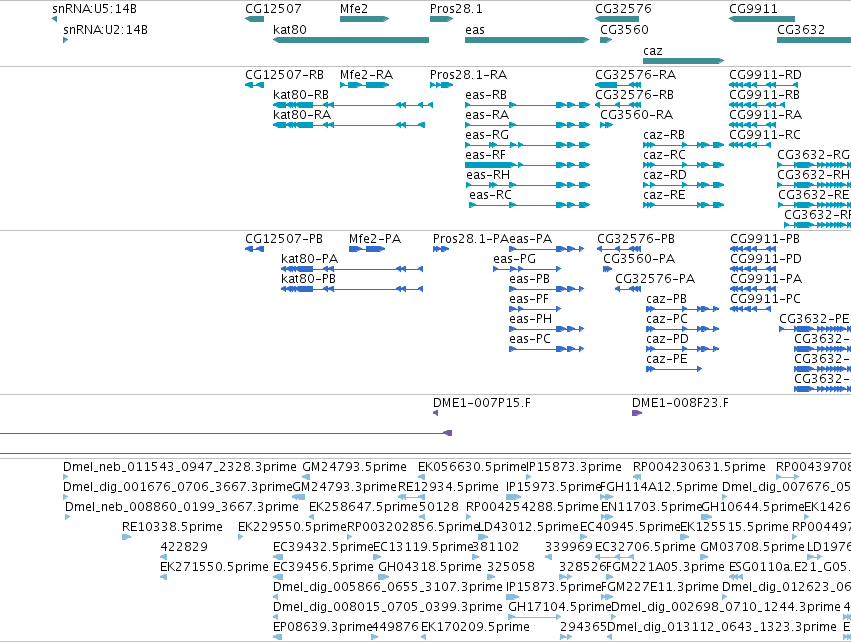The width and height of the screenshot is (851, 642).
Task: Select the CG32576 gene label
Action: tap(623, 9)
